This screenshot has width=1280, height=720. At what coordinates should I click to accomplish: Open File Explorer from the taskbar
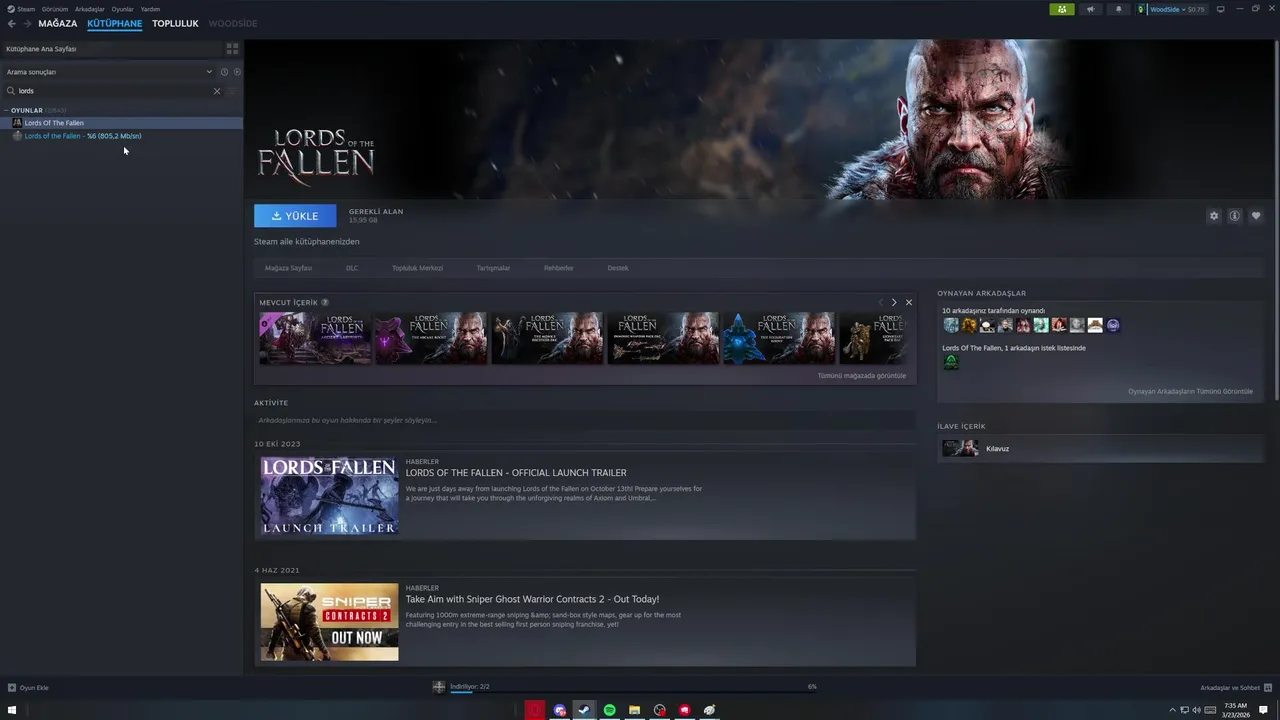pos(634,710)
